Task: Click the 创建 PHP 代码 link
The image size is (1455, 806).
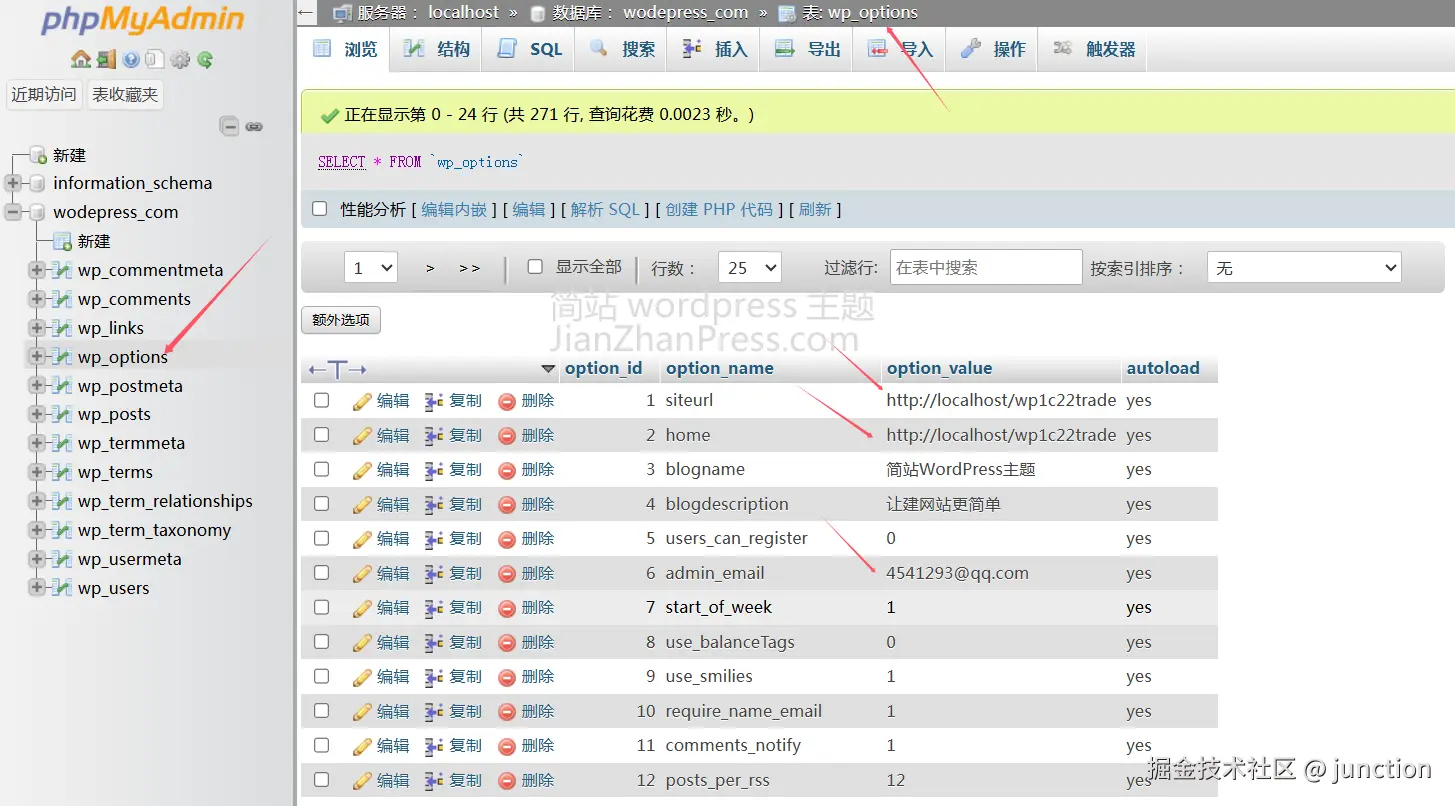Action: (719, 209)
